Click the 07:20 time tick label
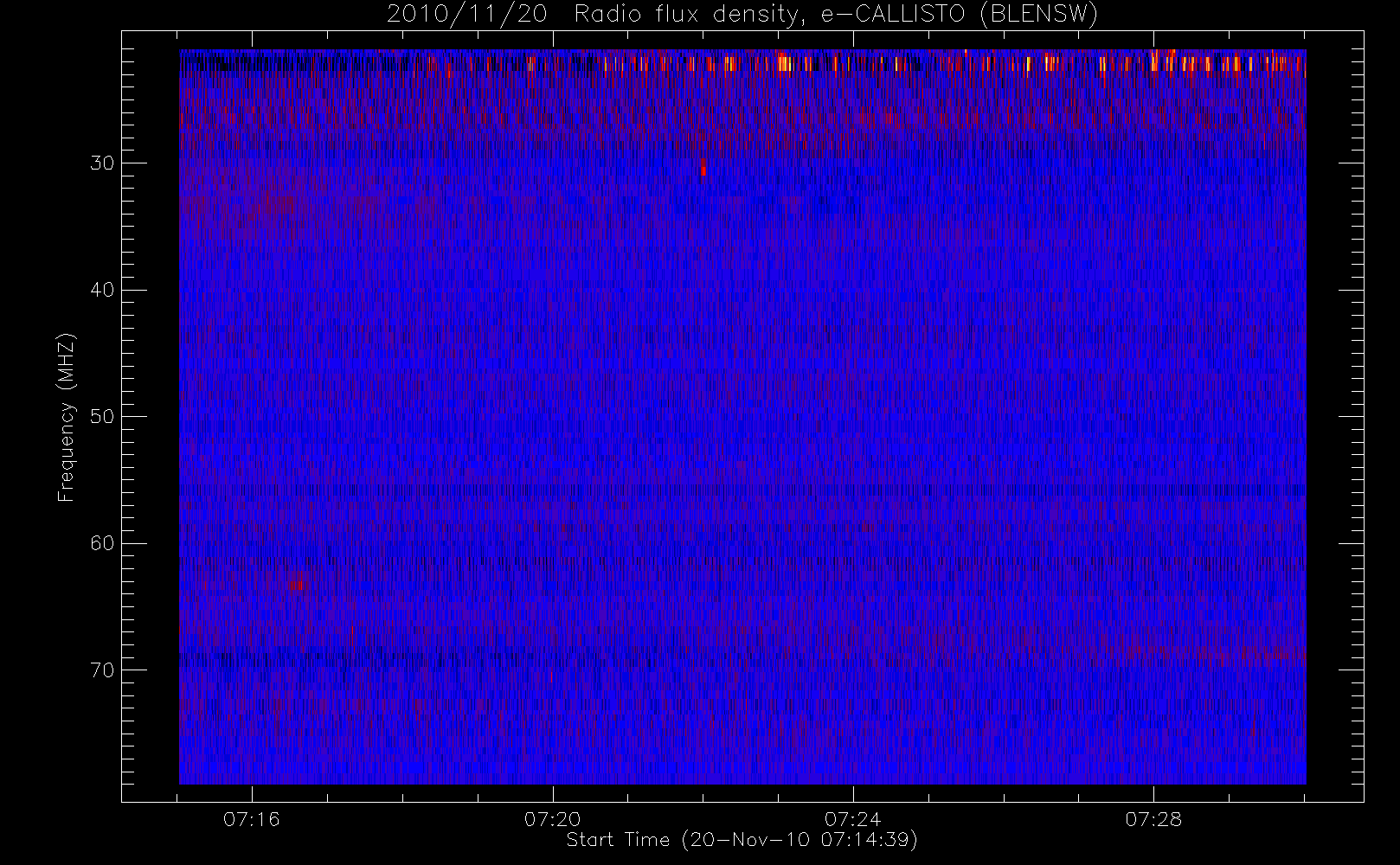Screen dimensions: 1400x865 coord(552,819)
